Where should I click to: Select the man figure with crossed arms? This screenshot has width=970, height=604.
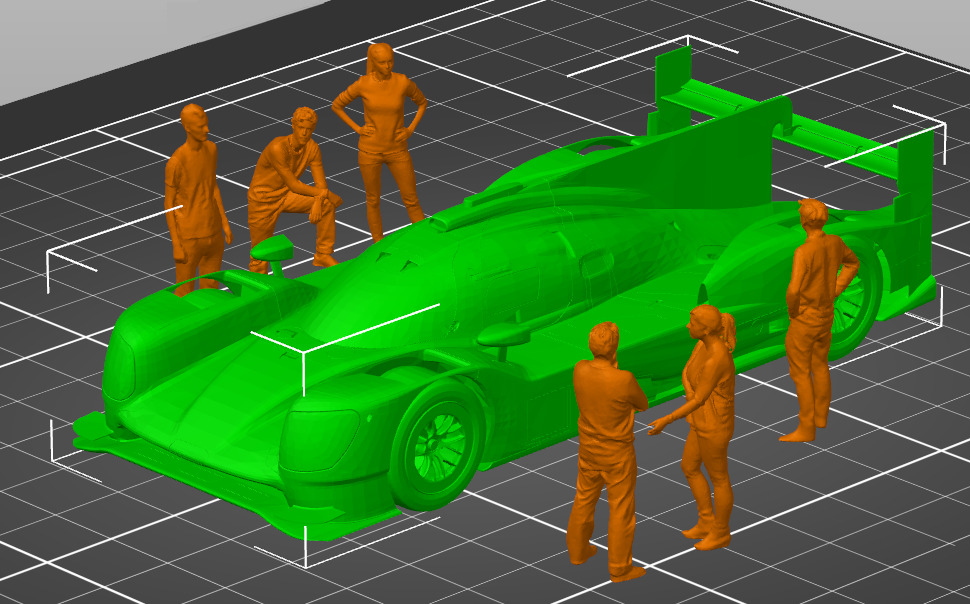(606, 452)
